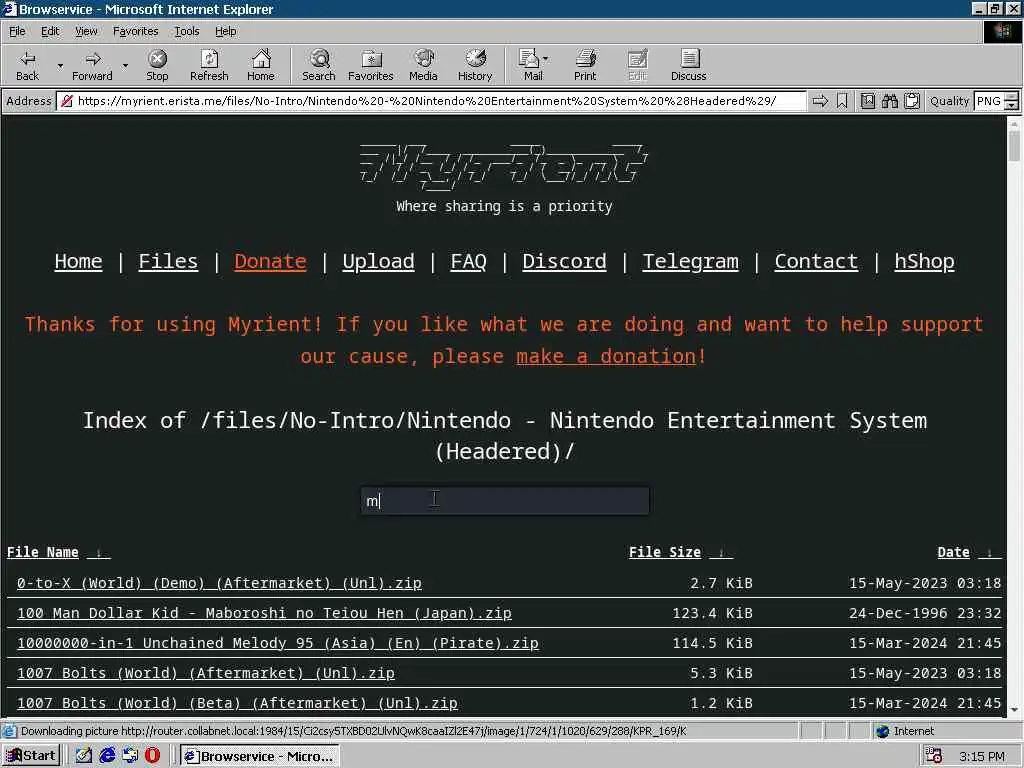
Task: Click the Discuss toolbar icon
Action: [x=688, y=65]
